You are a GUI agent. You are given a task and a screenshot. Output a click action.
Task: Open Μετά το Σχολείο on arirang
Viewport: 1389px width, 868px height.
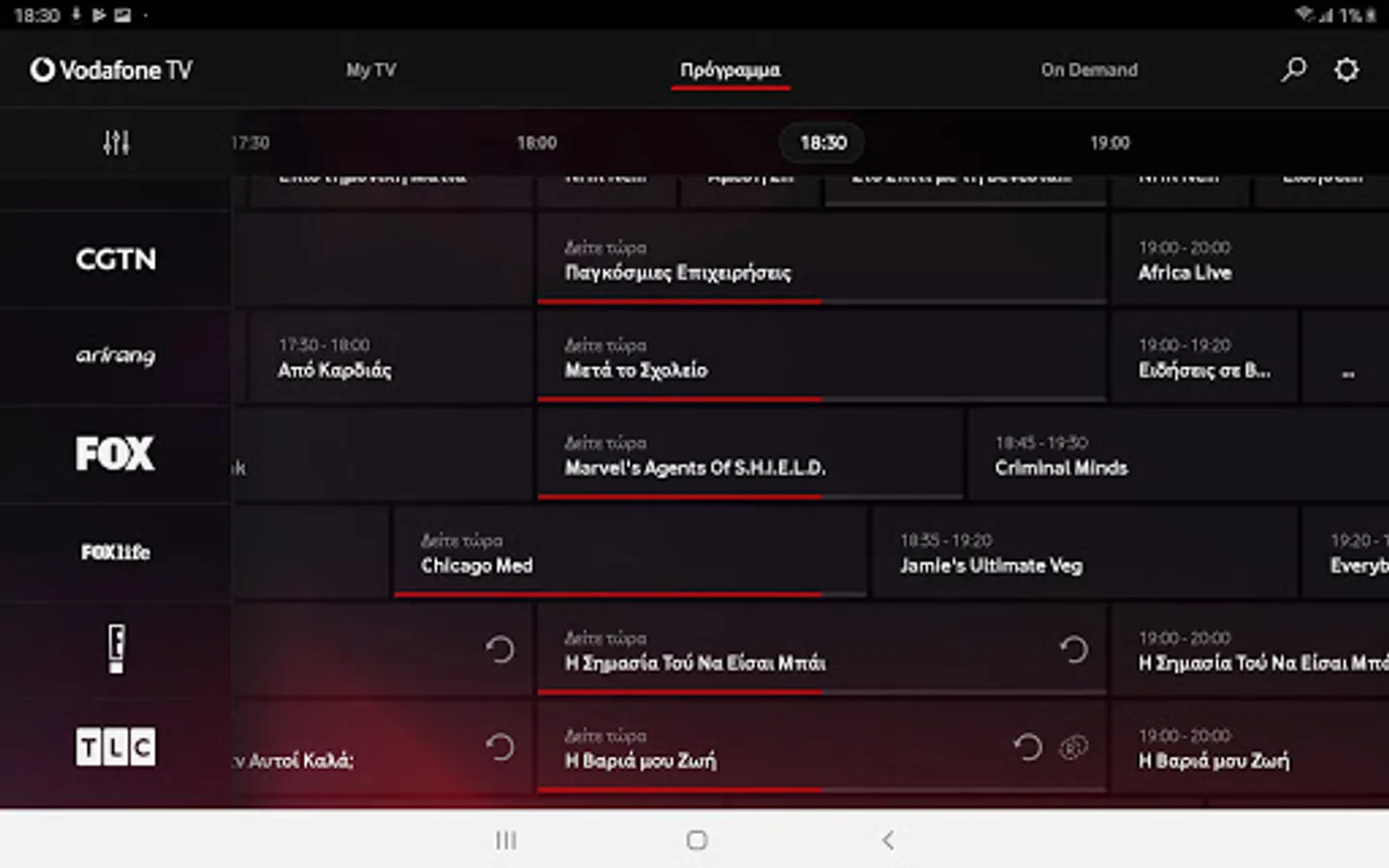(x=822, y=356)
